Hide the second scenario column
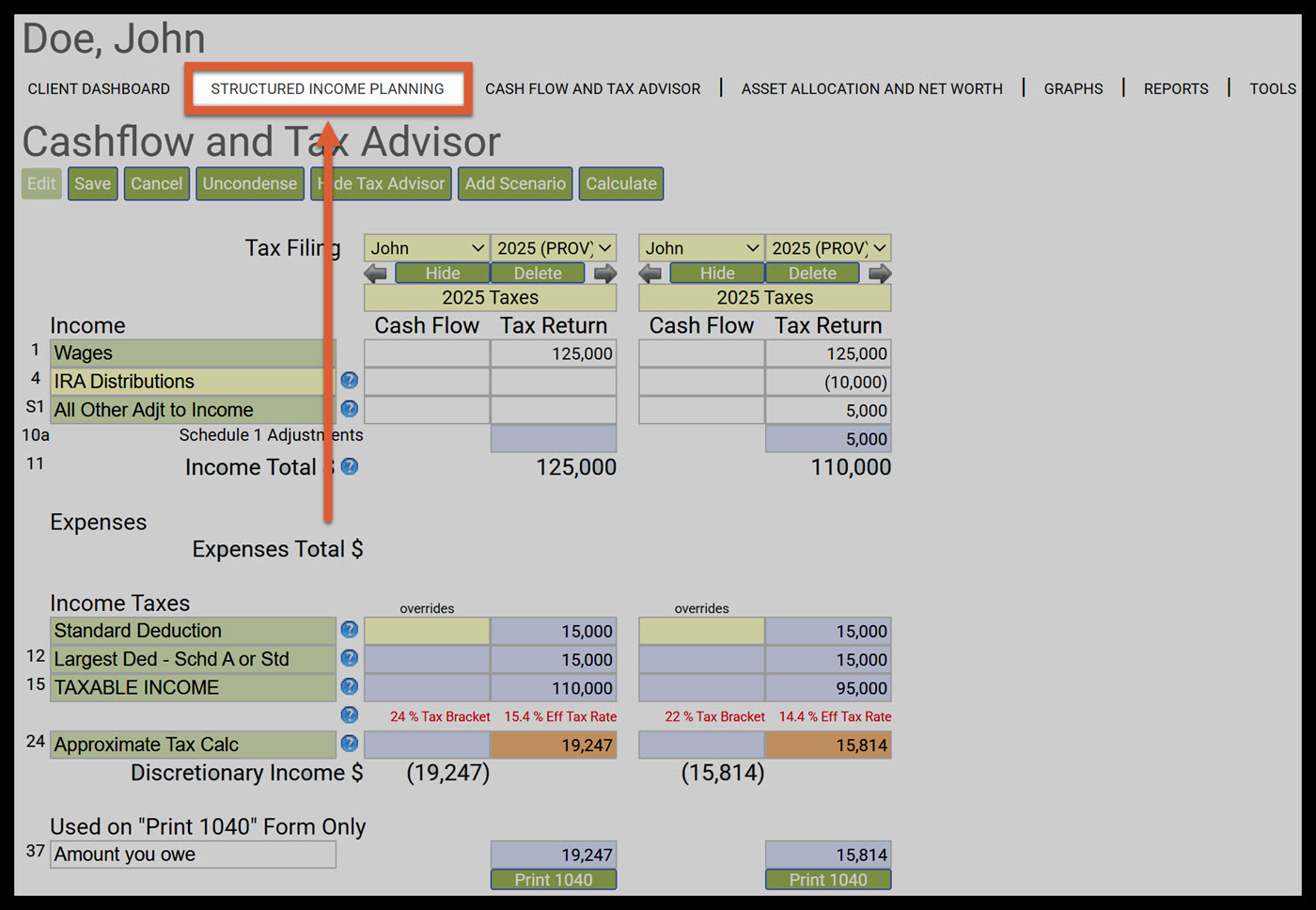 [717, 274]
